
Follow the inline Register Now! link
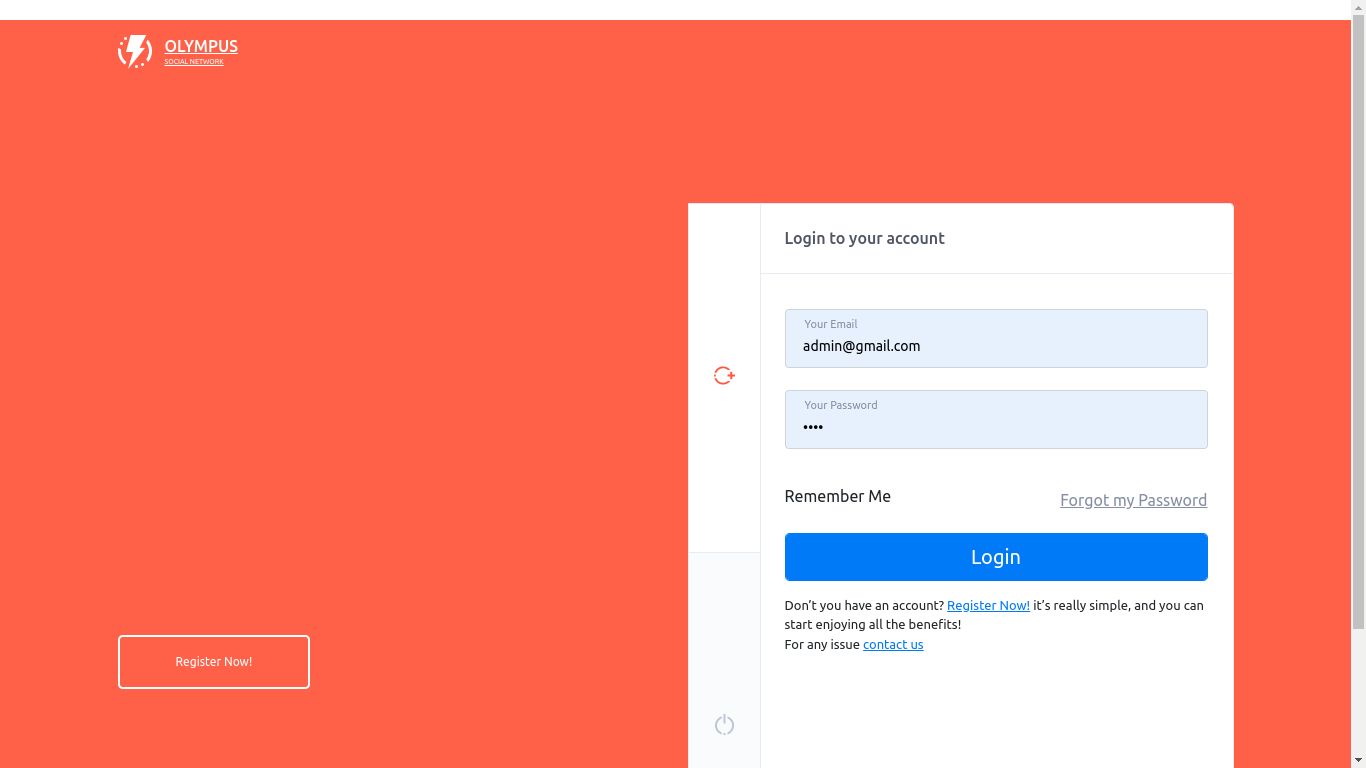click(988, 605)
